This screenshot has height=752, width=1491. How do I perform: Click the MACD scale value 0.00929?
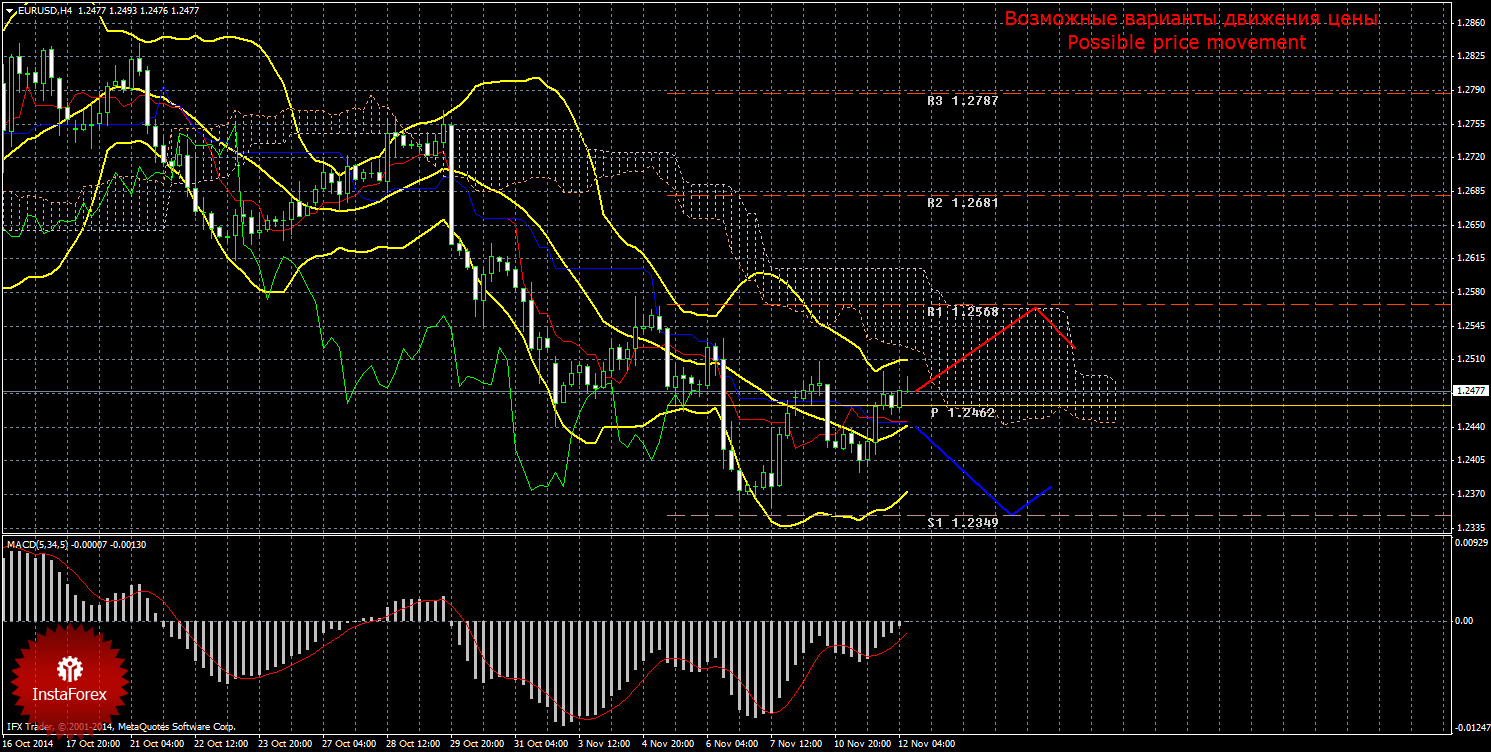[1470, 543]
